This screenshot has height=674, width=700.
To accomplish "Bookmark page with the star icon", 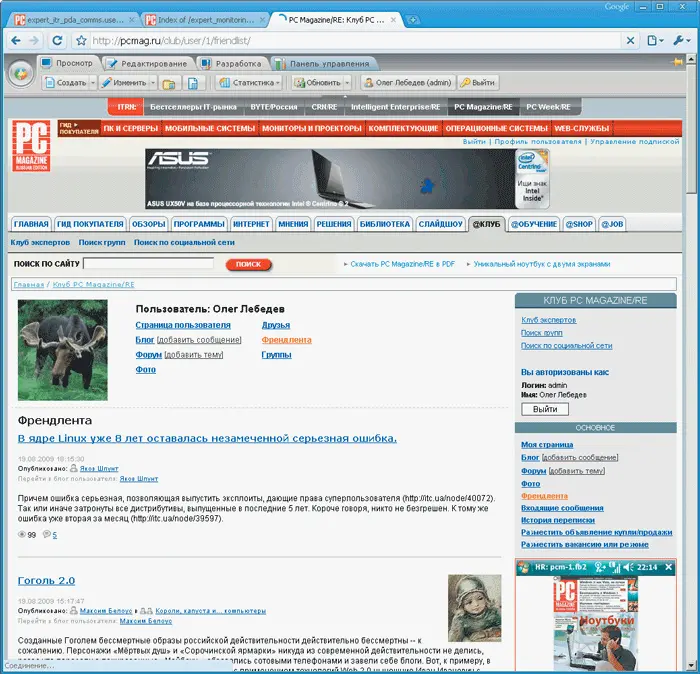I will (x=81, y=41).
